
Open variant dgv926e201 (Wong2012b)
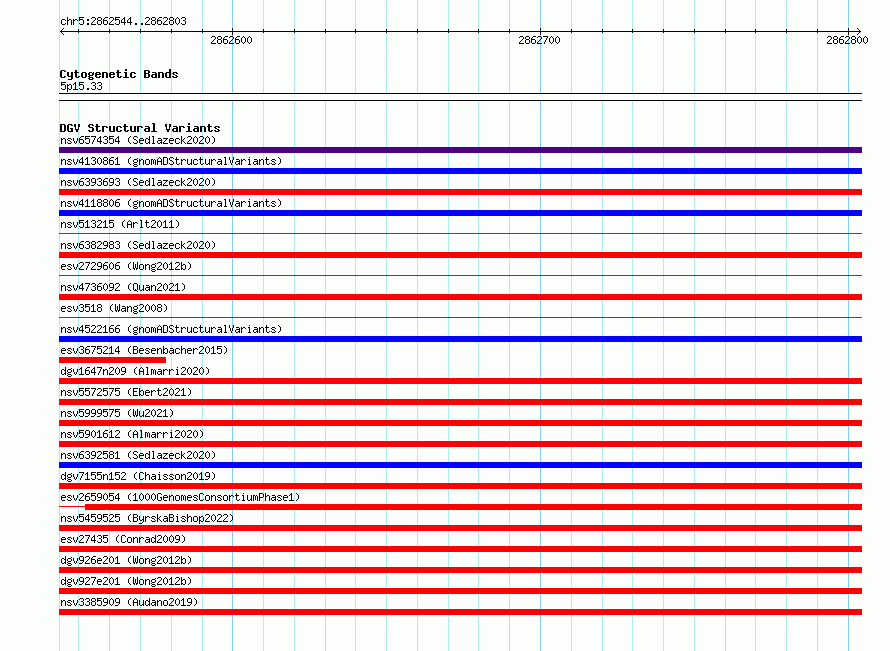(126, 560)
